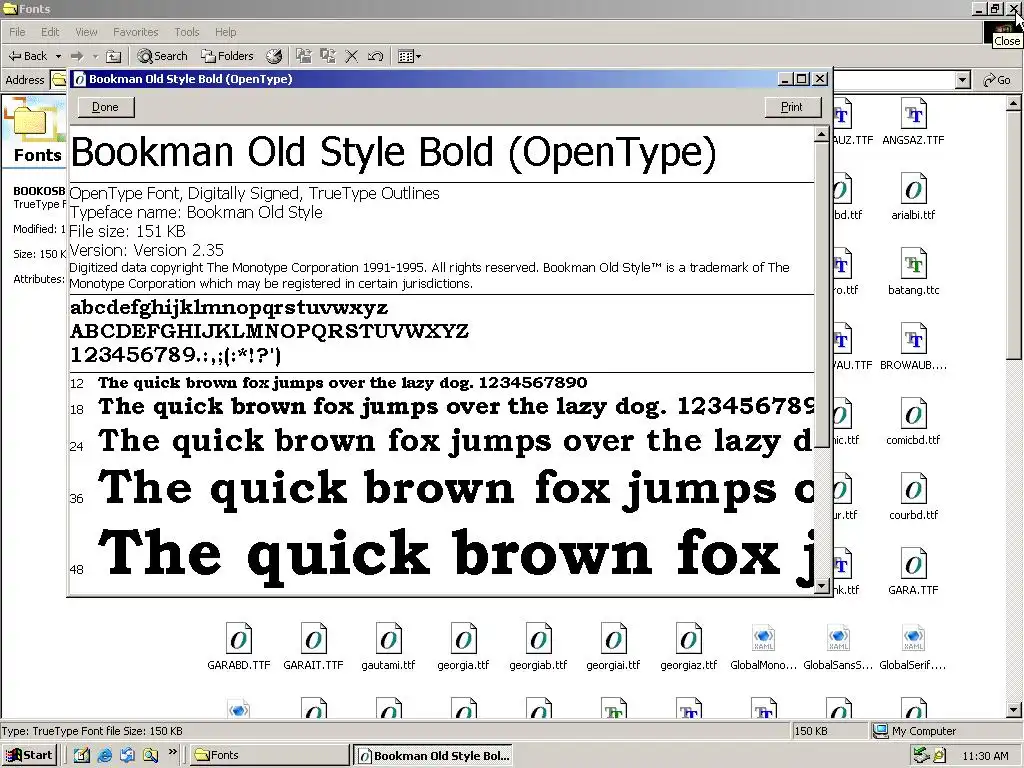
Task: Click the Copy To toolbar icon
Action: click(x=327, y=56)
